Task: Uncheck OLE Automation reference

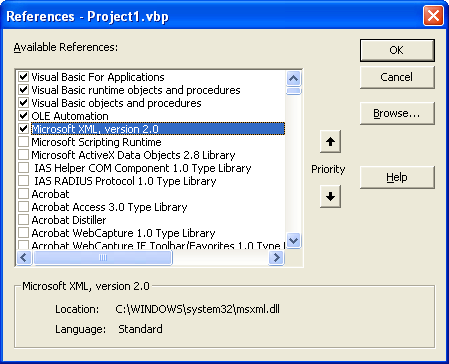Action: pyautogui.click(x=23, y=116)
